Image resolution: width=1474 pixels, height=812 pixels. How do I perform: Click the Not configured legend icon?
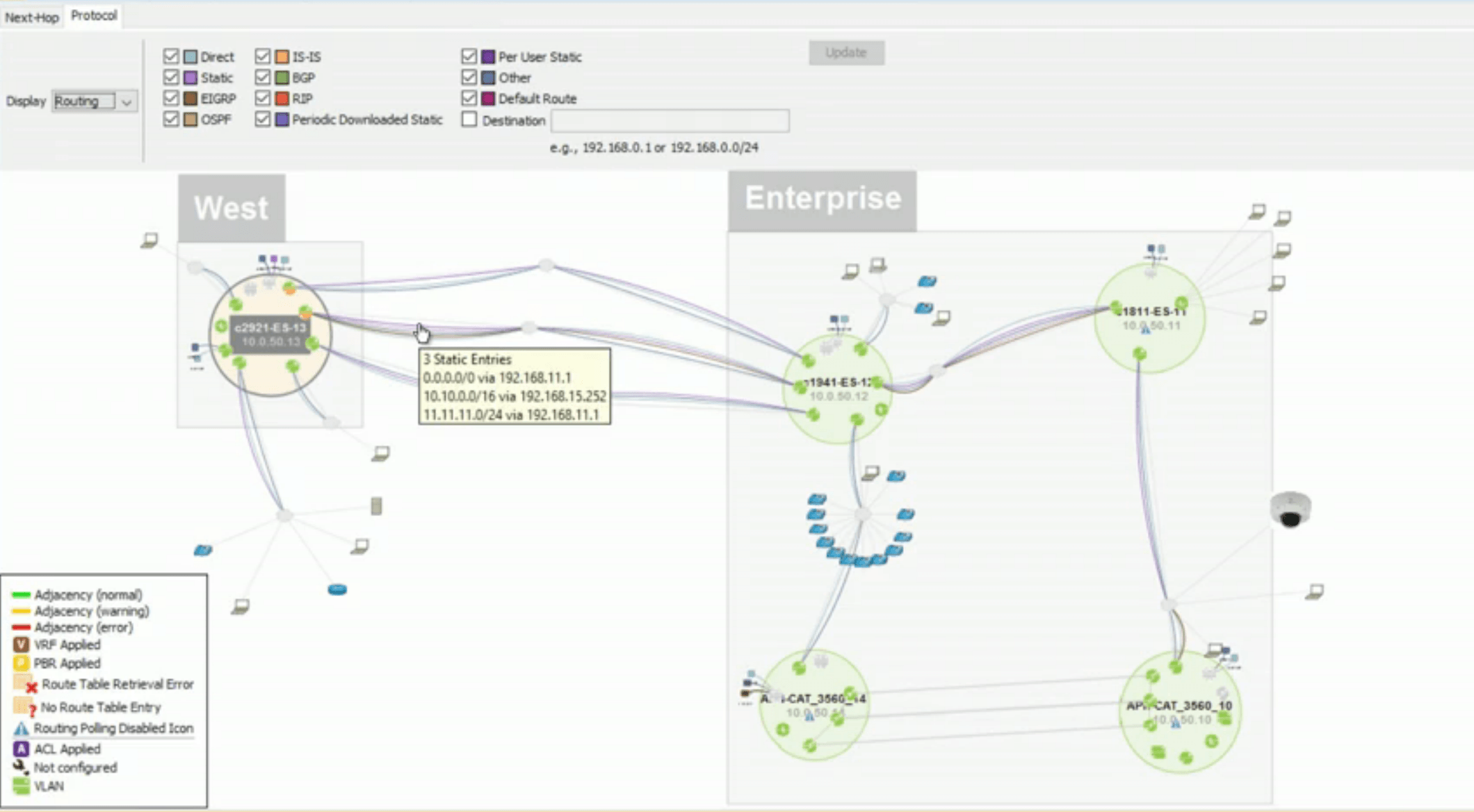(x=21, y=768)
